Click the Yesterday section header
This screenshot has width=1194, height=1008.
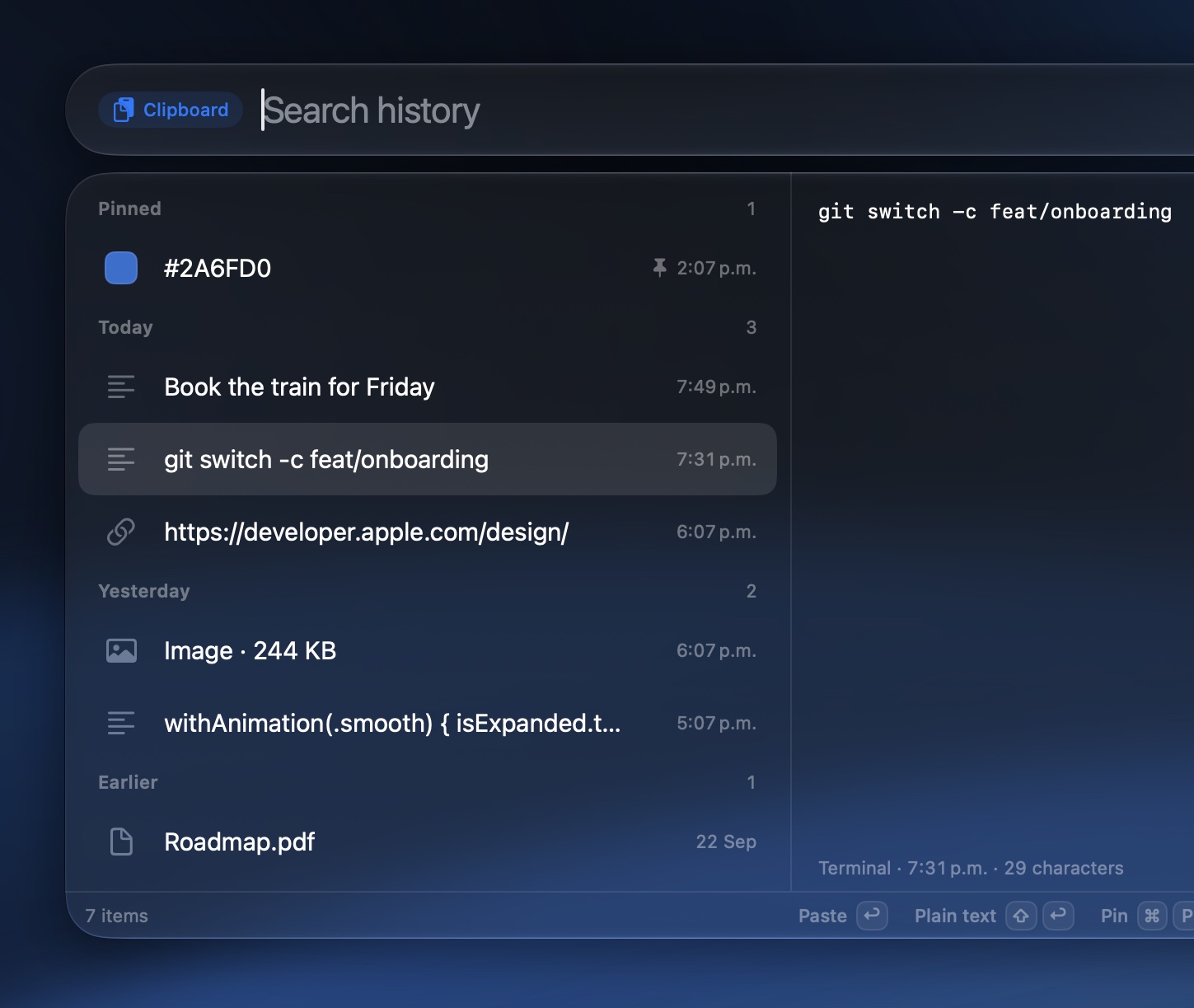pyautogui.click(x=144, y=591)
